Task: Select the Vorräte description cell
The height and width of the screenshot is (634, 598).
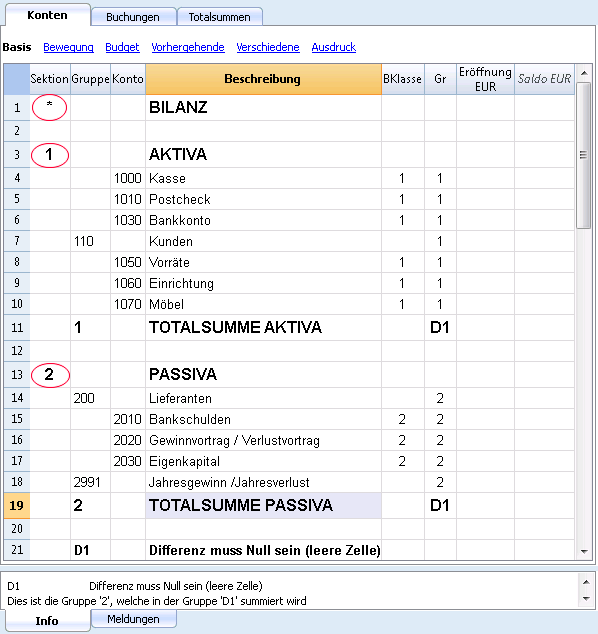Action: coord(263,262)
